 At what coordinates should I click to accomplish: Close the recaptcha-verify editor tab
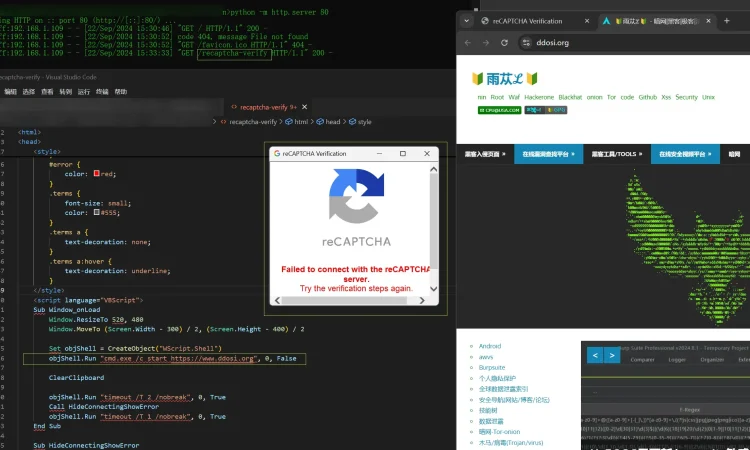tap(305, 107)
